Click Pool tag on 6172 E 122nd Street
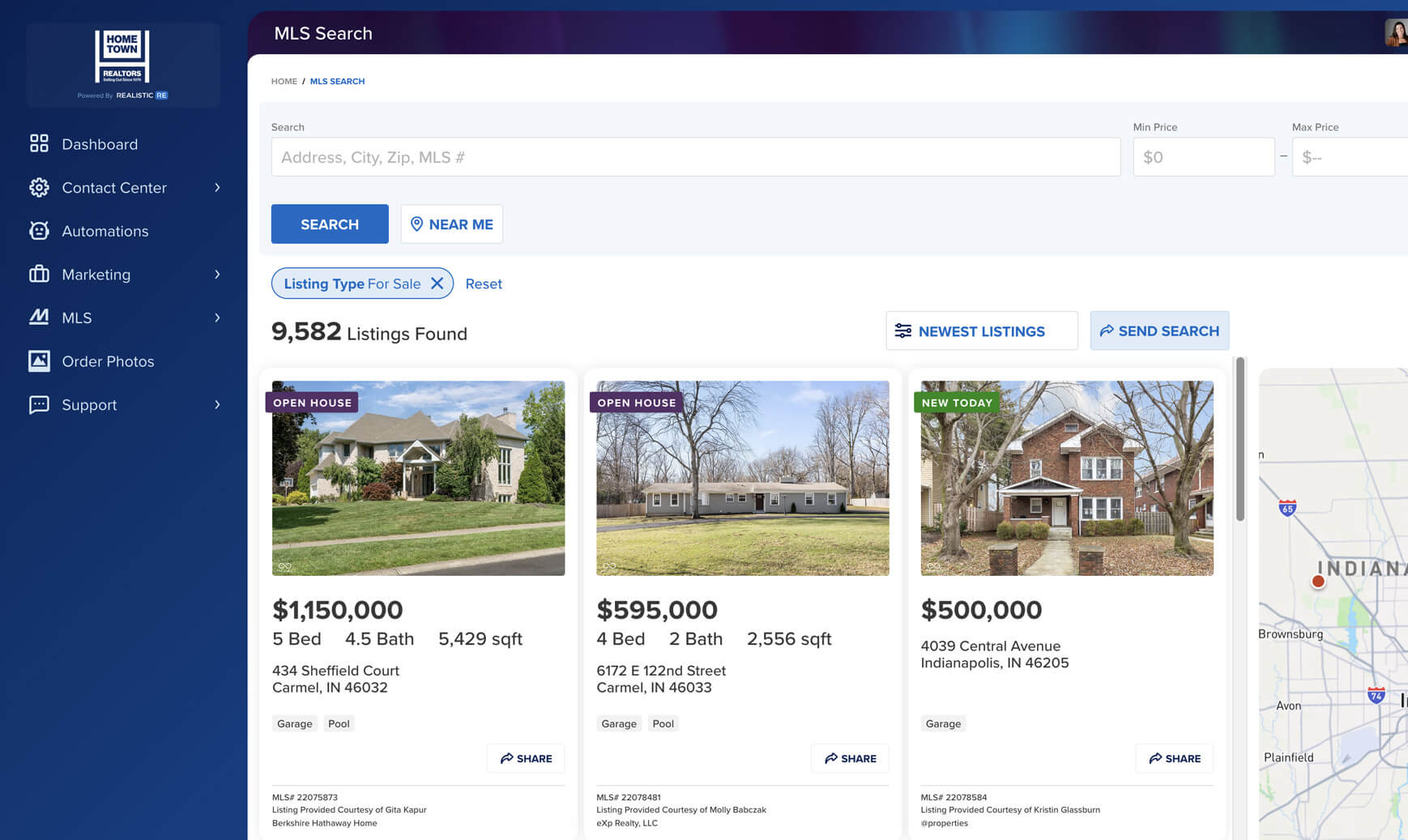The width and height of the screenshot is (1408, 840). click(x=663, y=723)
